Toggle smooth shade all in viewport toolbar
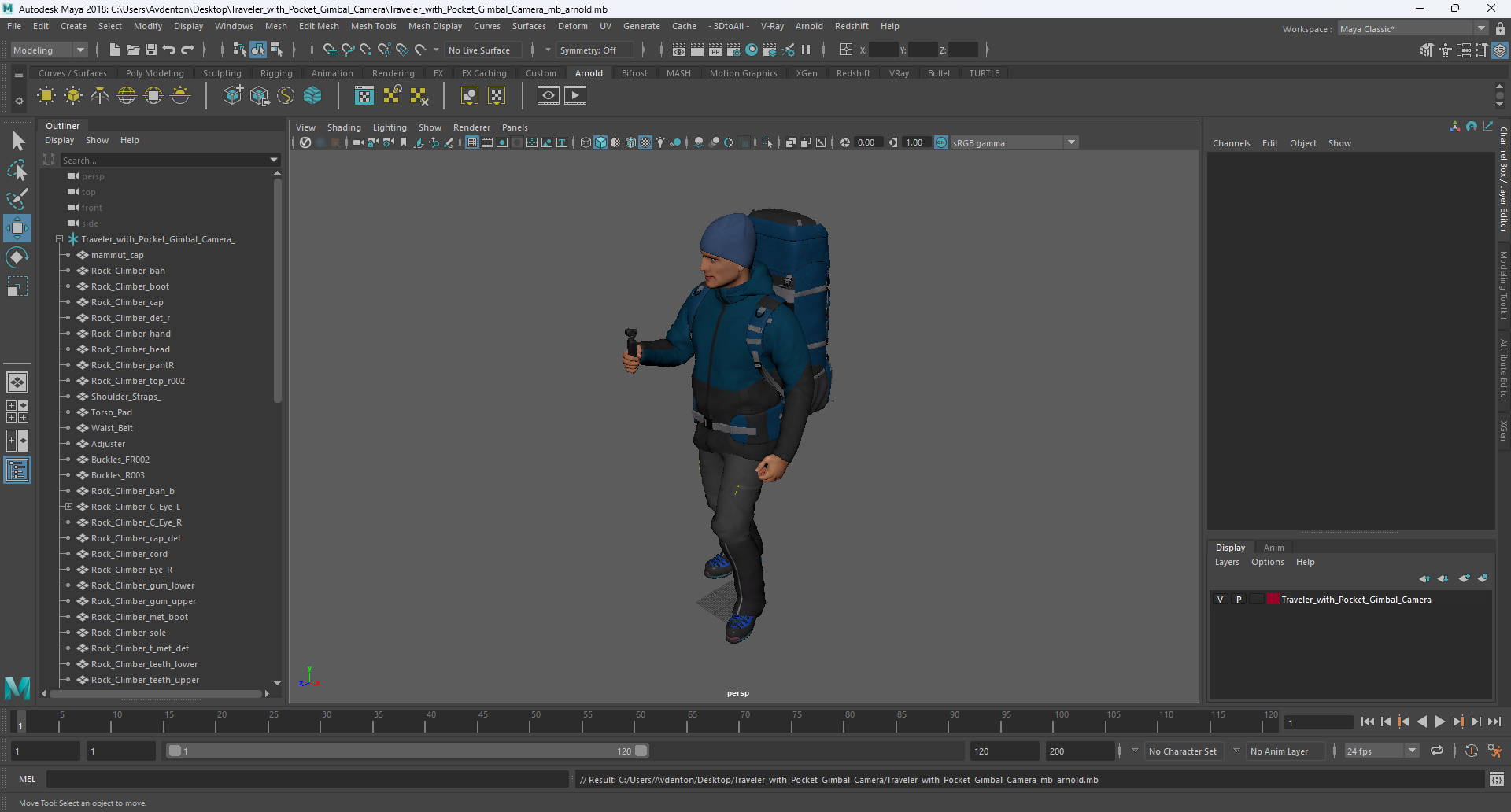 tap(601, 142)
